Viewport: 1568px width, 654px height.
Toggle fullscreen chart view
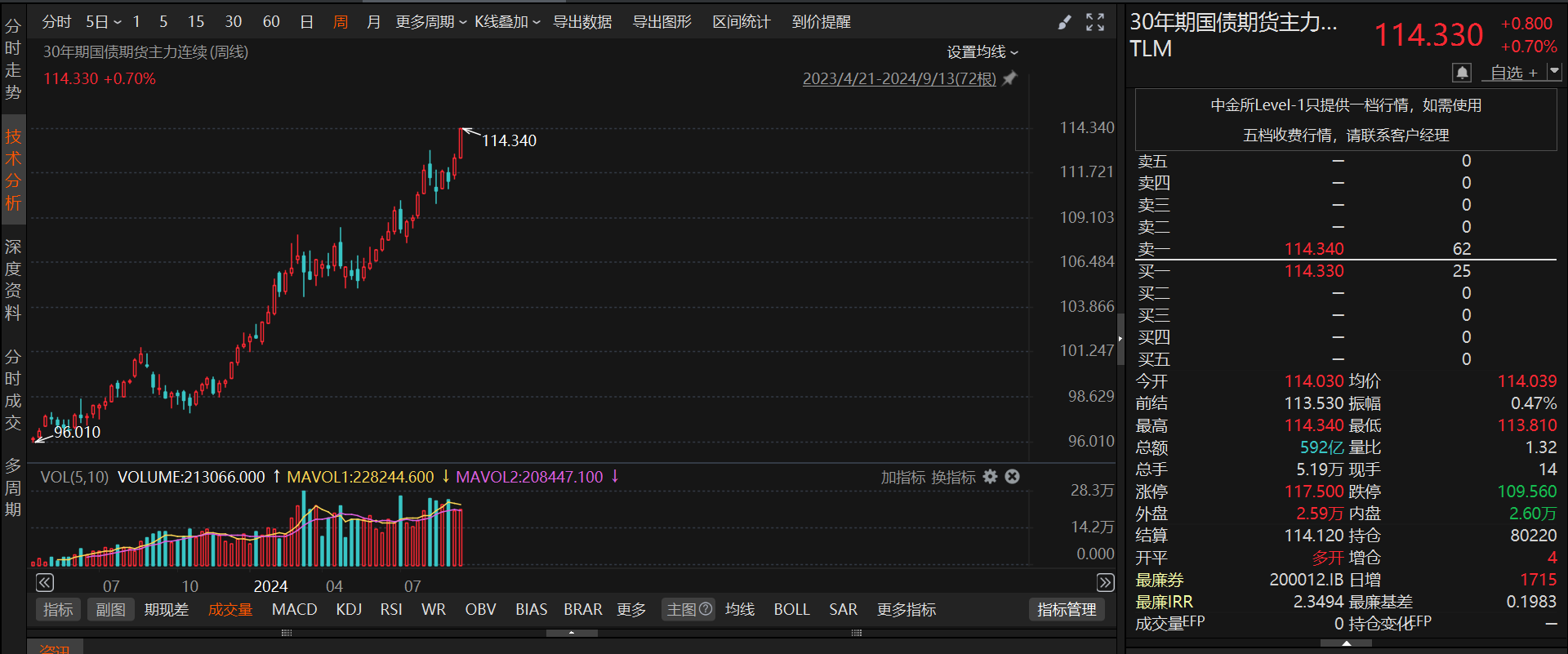pyautogui.click(x=1095, y=23)
